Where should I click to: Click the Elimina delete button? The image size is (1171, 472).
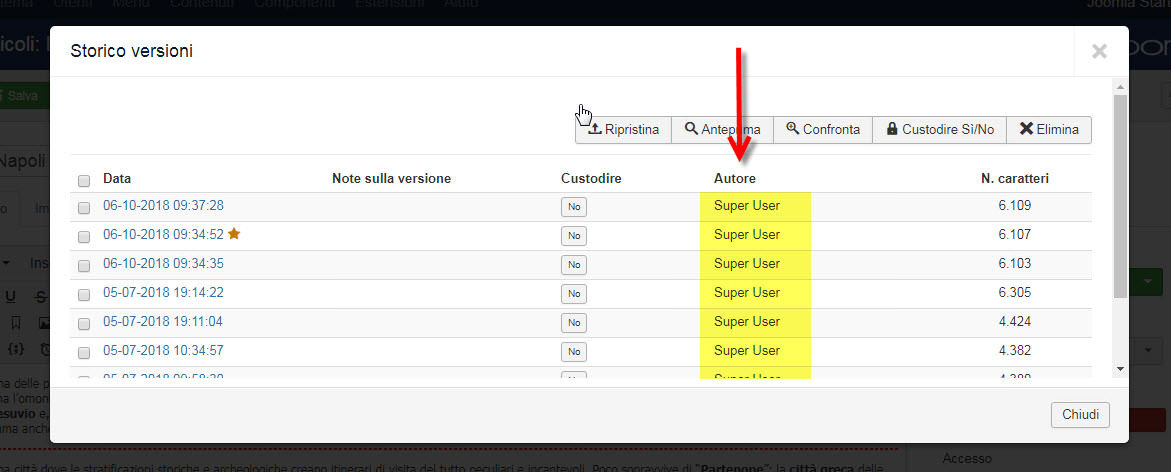pyautogui.click(x=1049, y=130)
